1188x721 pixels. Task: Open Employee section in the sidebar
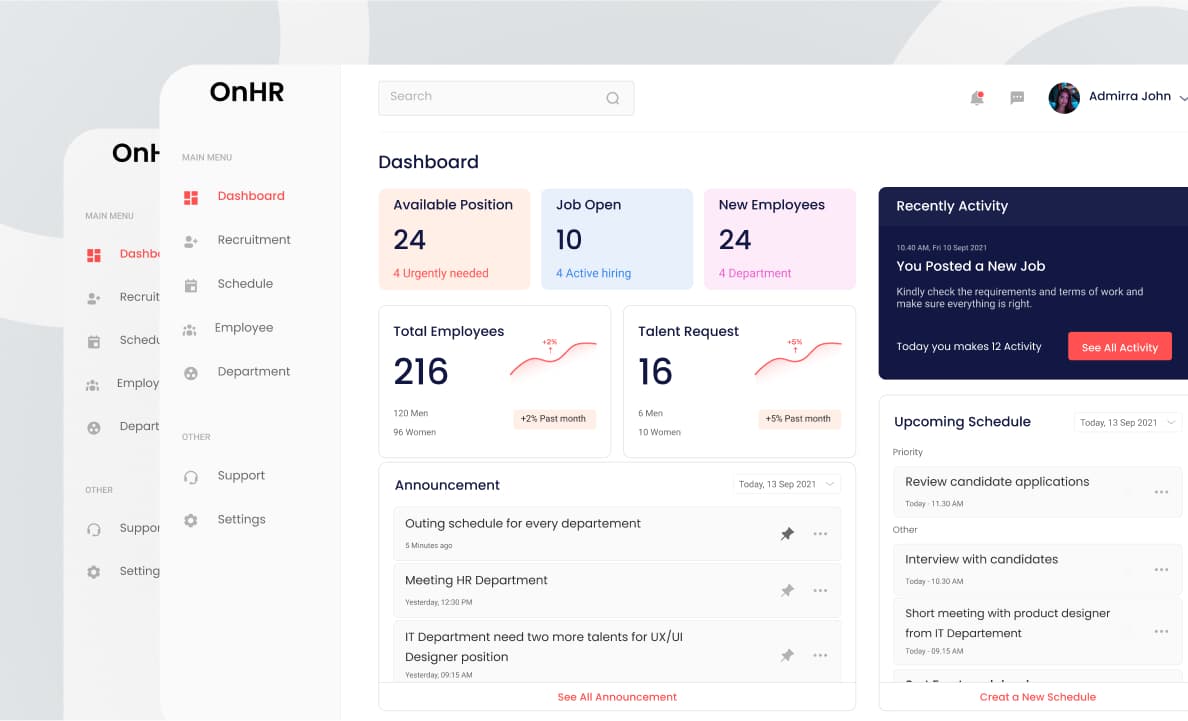coord(243,328)
